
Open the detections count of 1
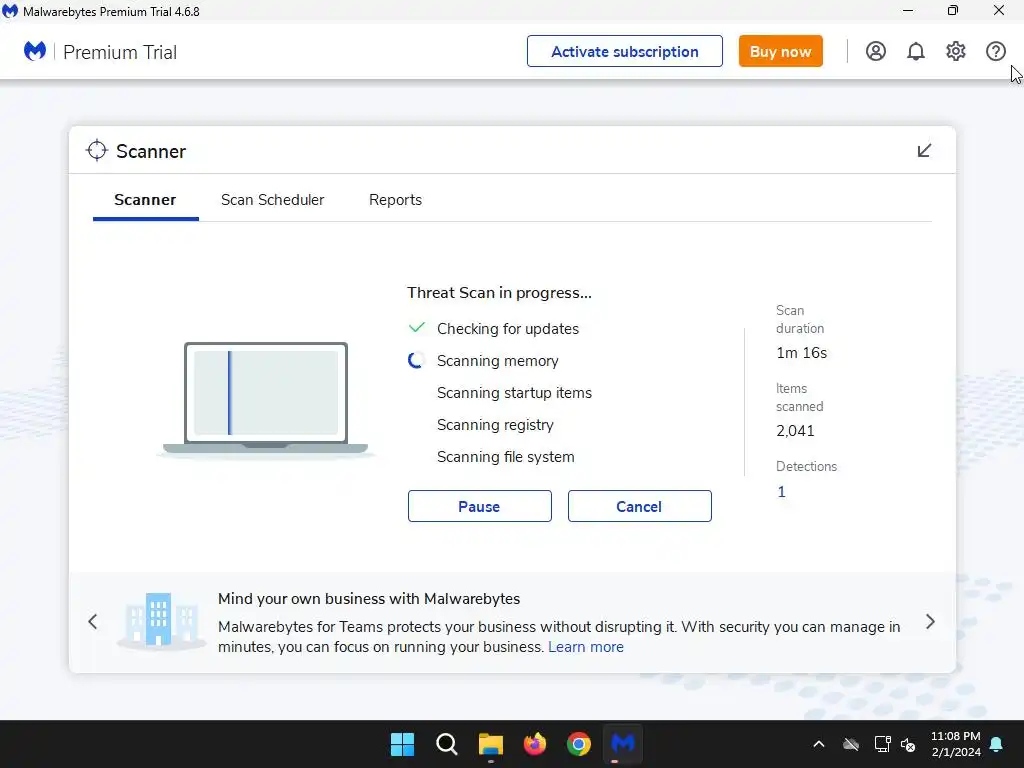pyautogui.click(x=781, y=492)
